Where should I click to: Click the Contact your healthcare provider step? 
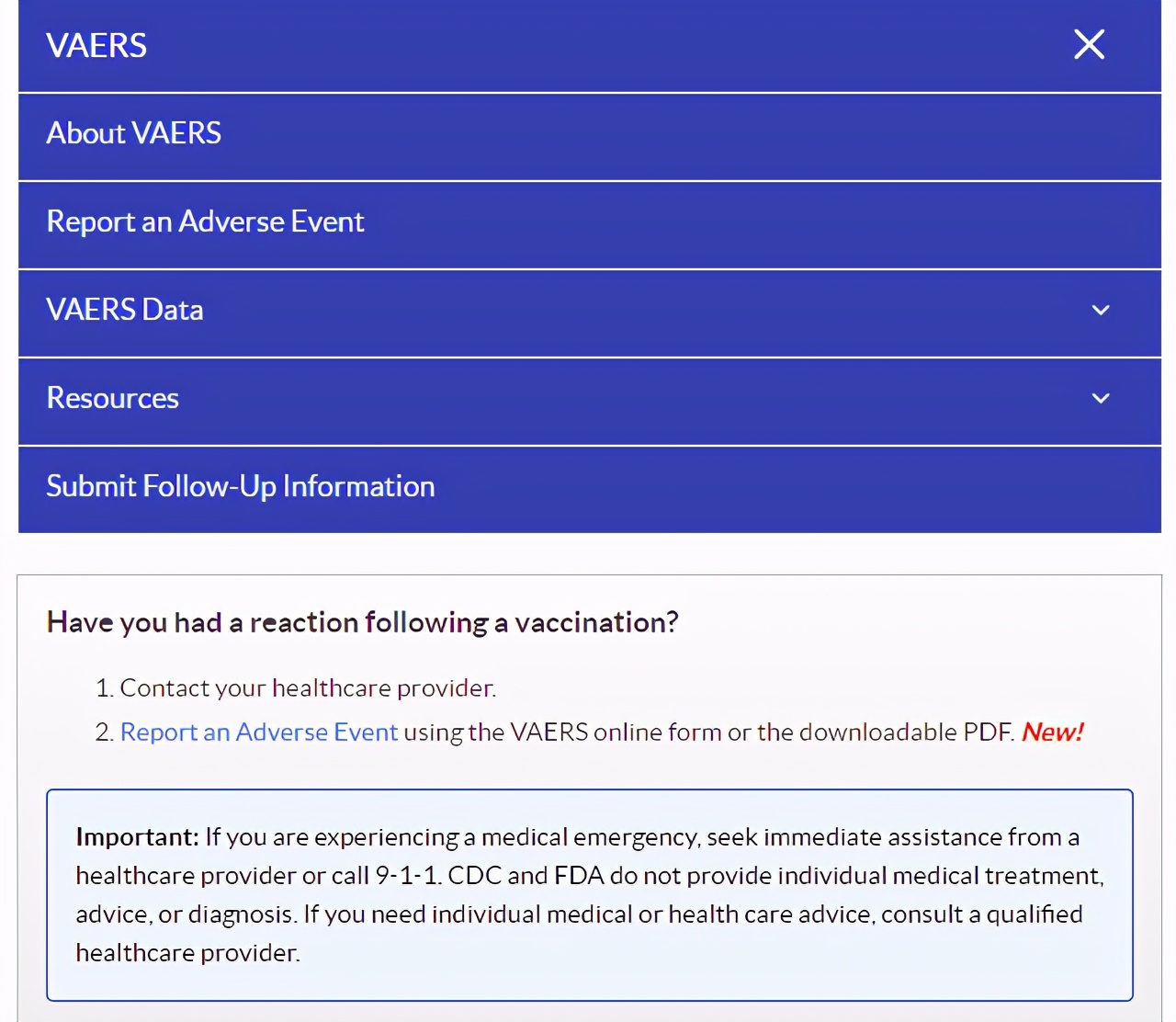click(x=308, y=688)
